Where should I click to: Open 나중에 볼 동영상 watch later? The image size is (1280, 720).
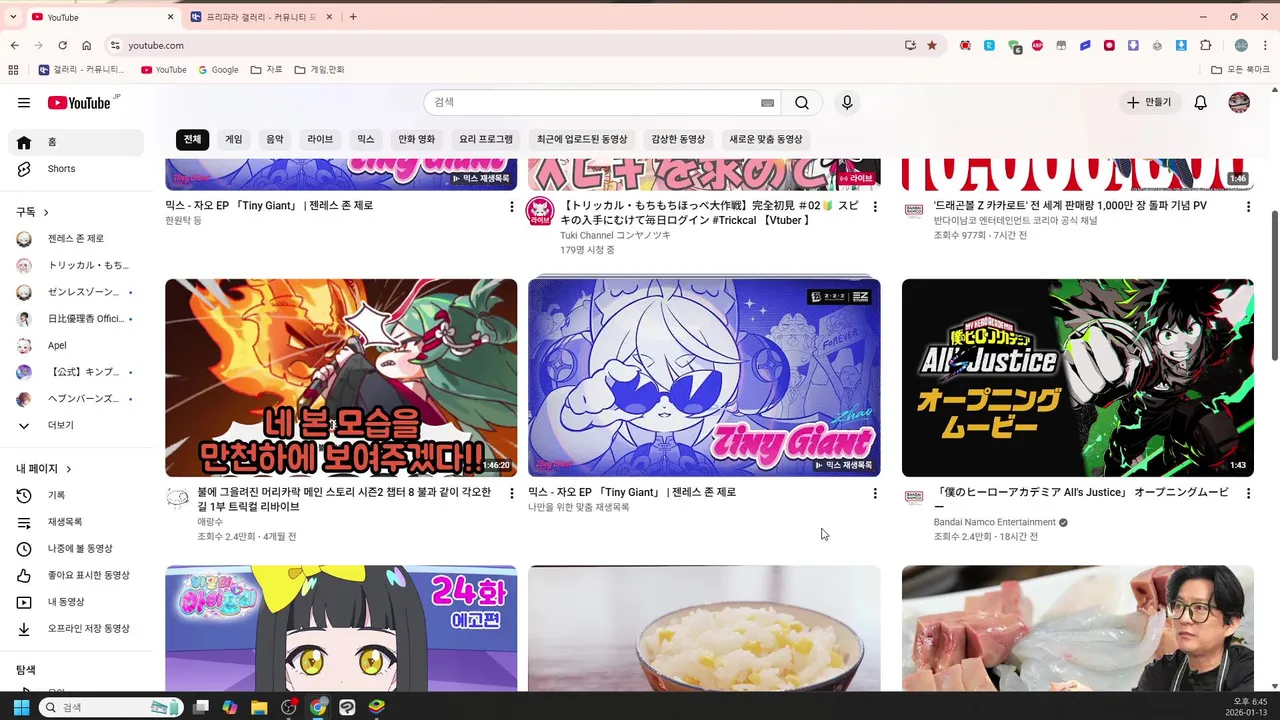click(76, 548)
